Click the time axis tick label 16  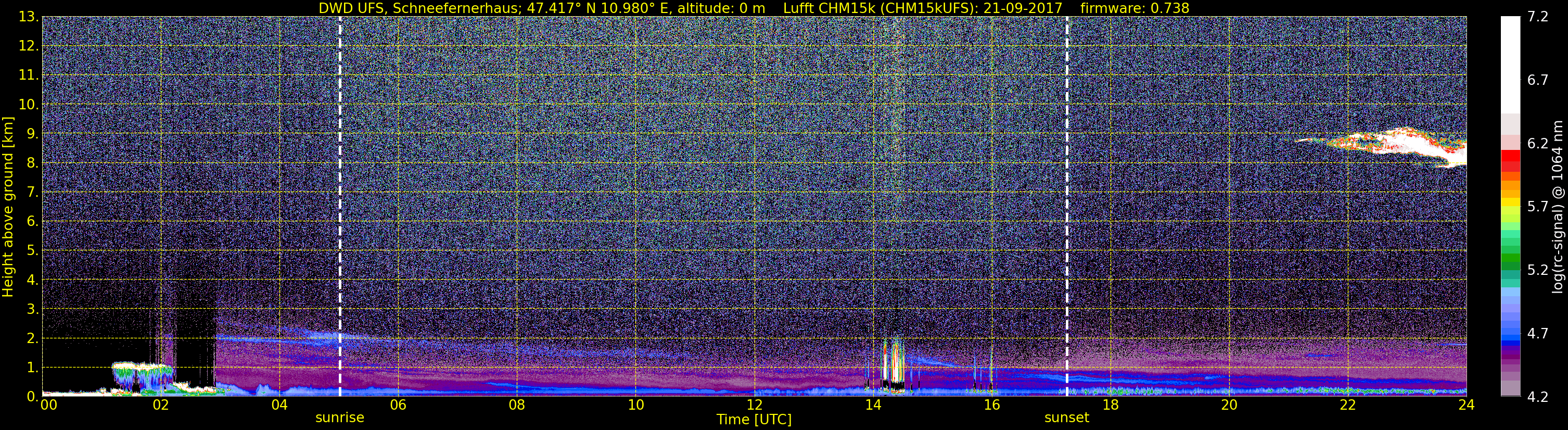coord(991,405)
